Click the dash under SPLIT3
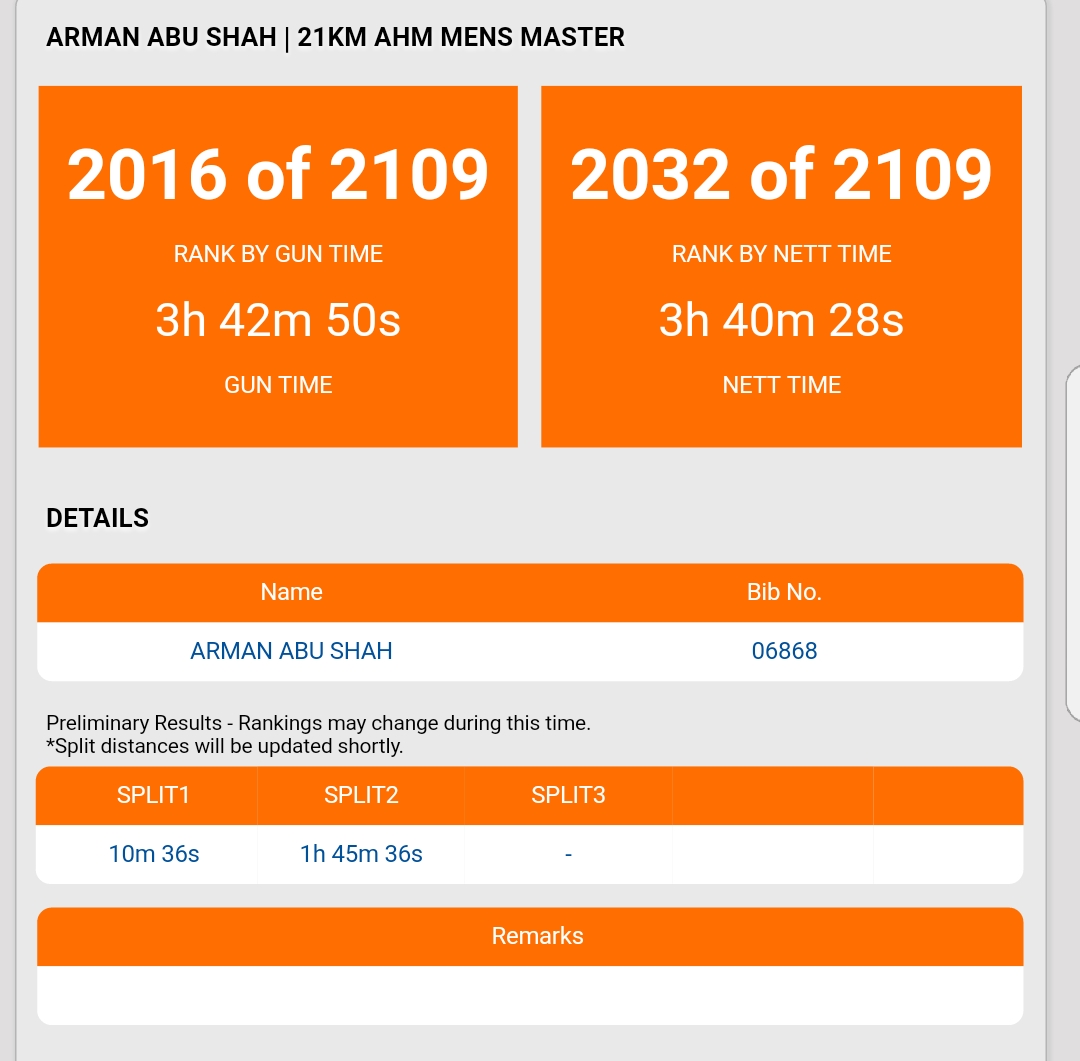Image resolution: width=1080 pixels, height=1061 pixels. 568,854
